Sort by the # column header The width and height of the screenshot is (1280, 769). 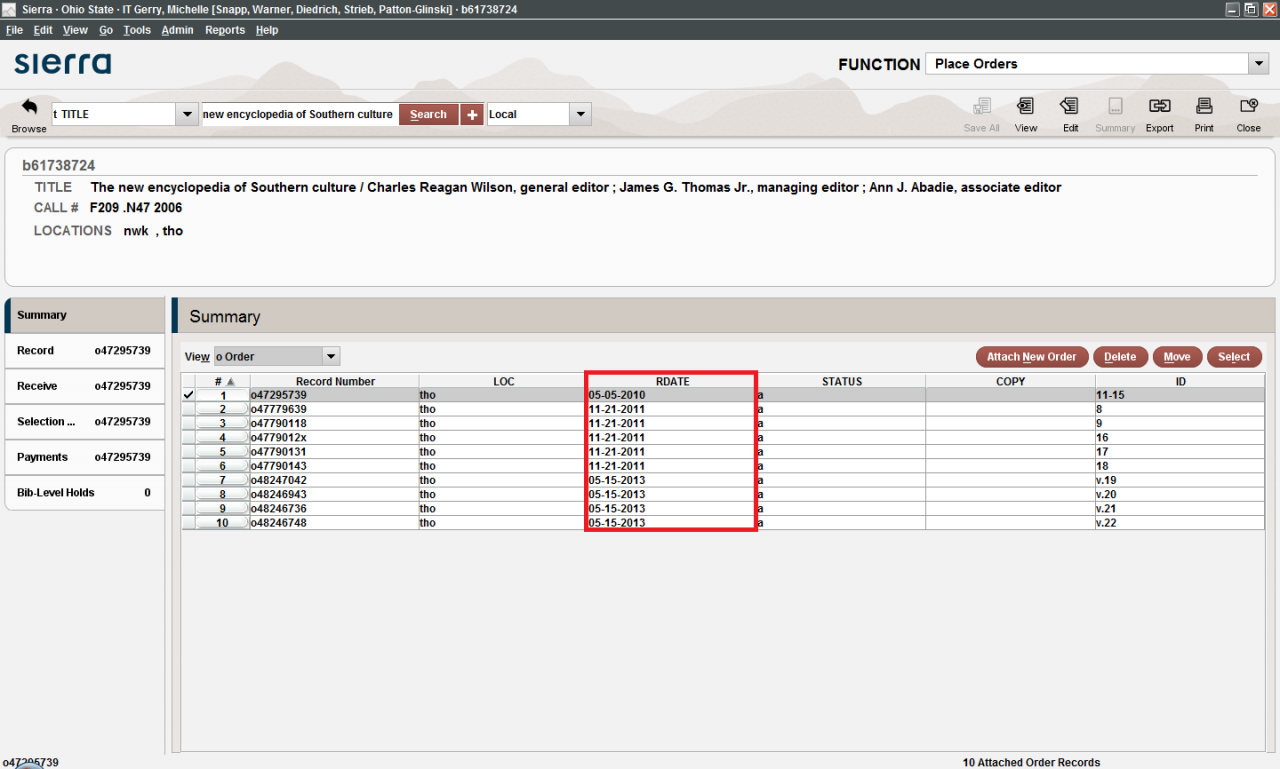pyautogui.click(x=223, y=381)
